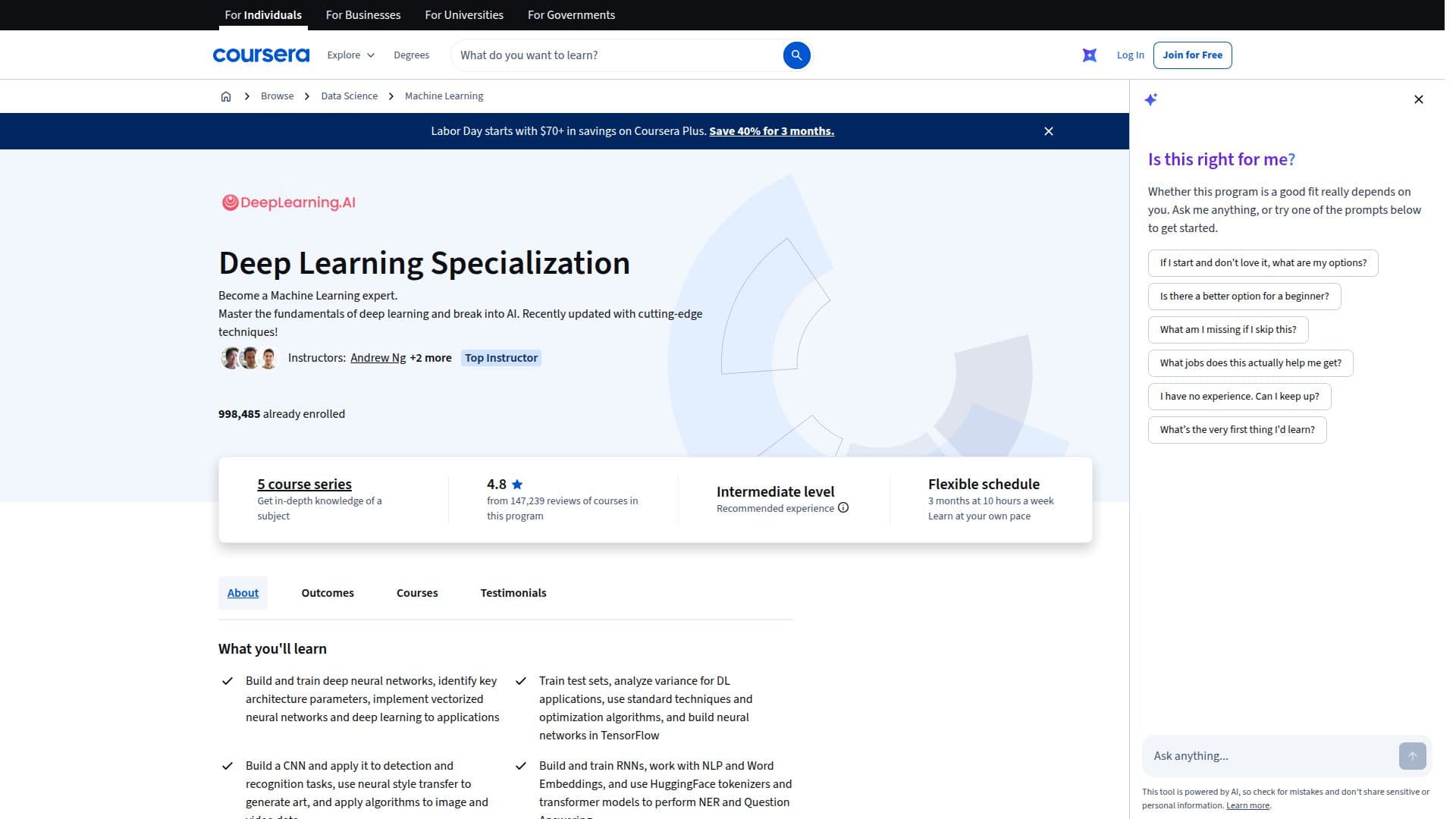
Task: Click the Join for Free button
Action: (x=1192, y=55)
